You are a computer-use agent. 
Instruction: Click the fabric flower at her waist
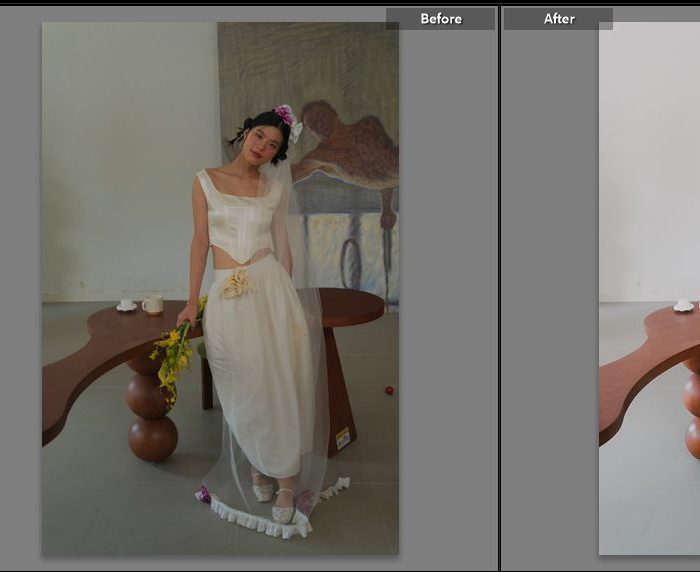tap(237, 283)
